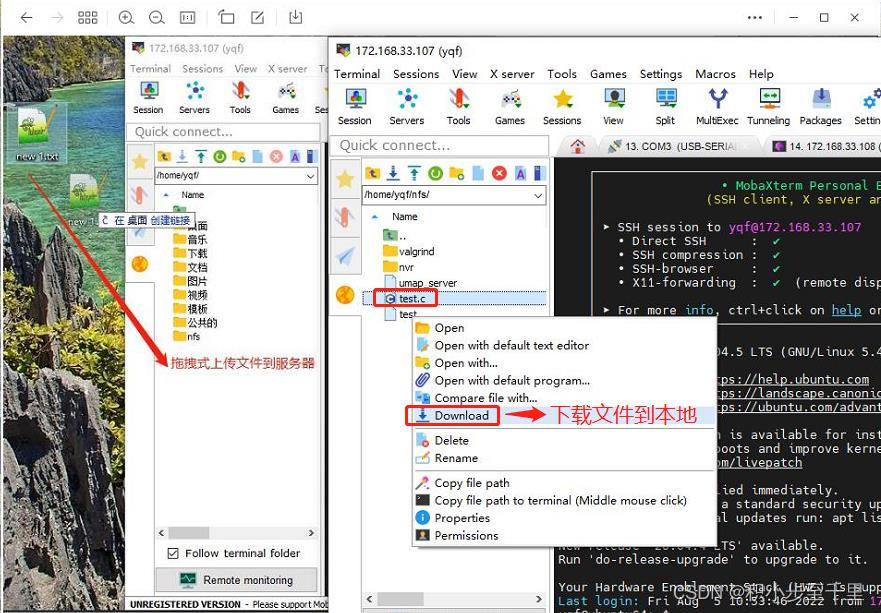This screenshot has height=613, width=881.
Task: Click the MultiExec toolbar icon
Action: 717,106
